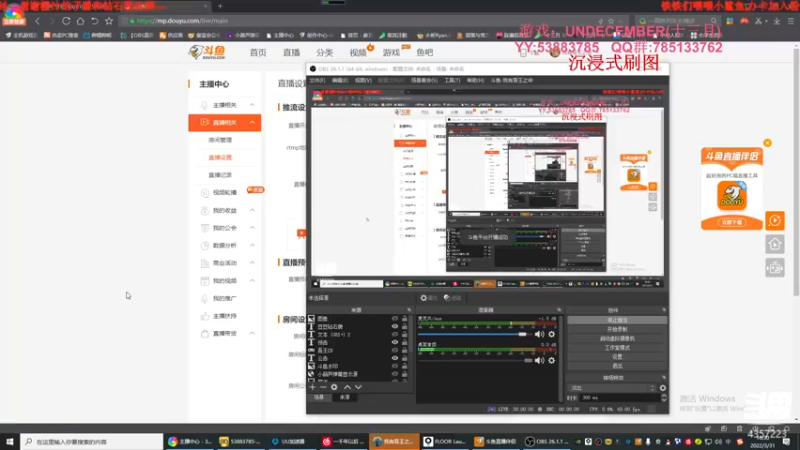Open the 视频 navigation tab

coord(358,53)
